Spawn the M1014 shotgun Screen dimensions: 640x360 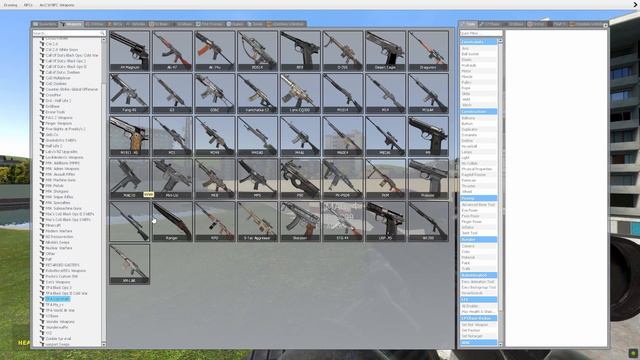[x=343, y=93]
